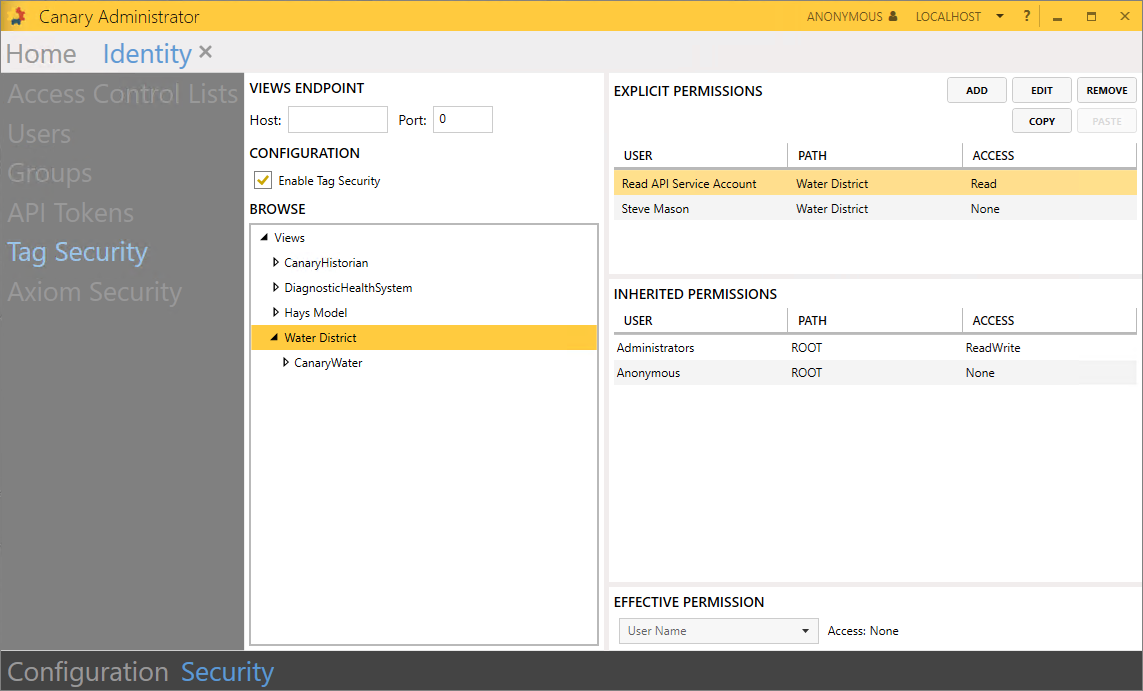Expand the Hays Model tree node
The width and height of the screenshot is (1143, 691).
coord(276,312)
